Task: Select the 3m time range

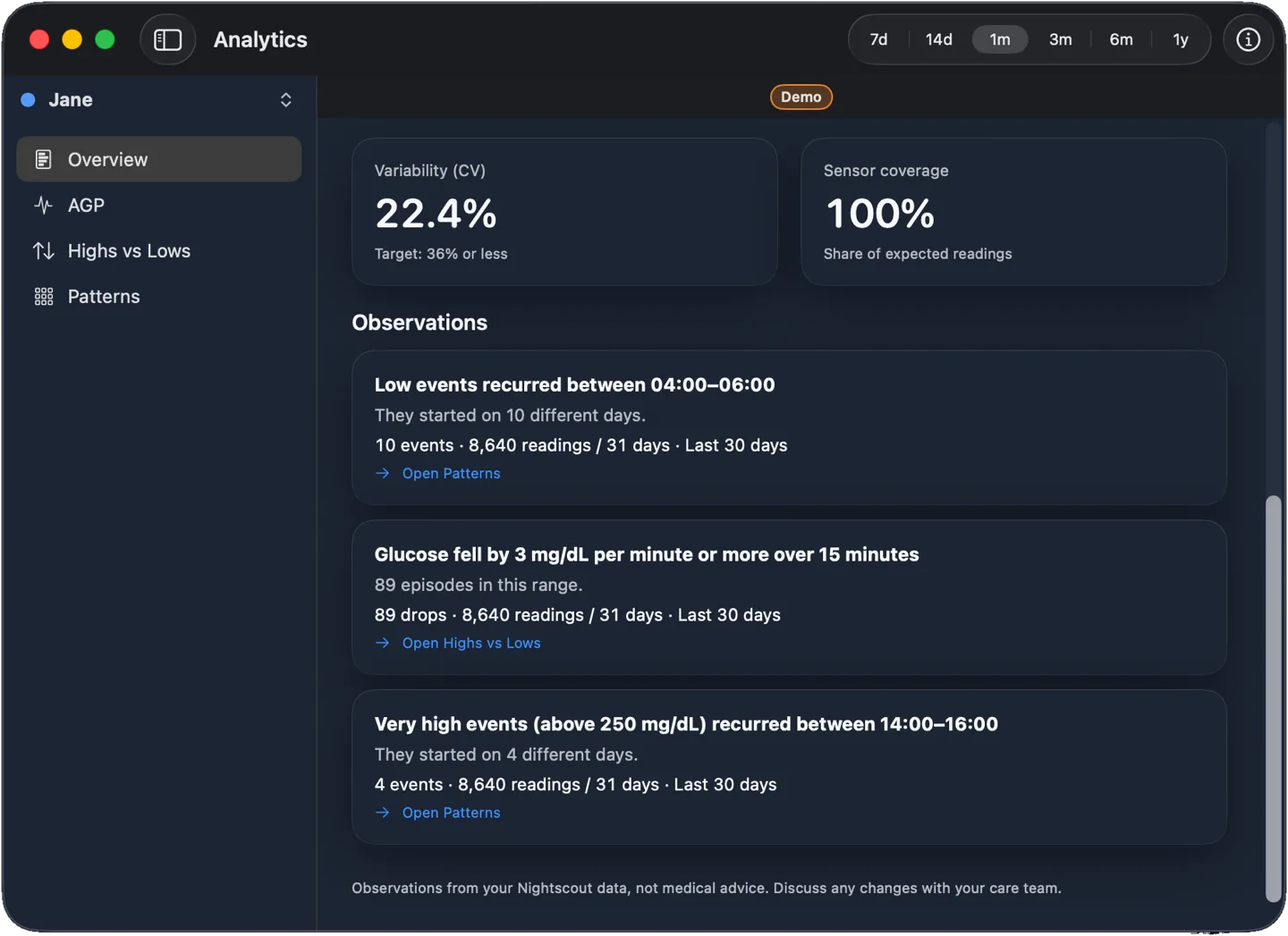Action: pyautogui.click(x=1061, y=39)
